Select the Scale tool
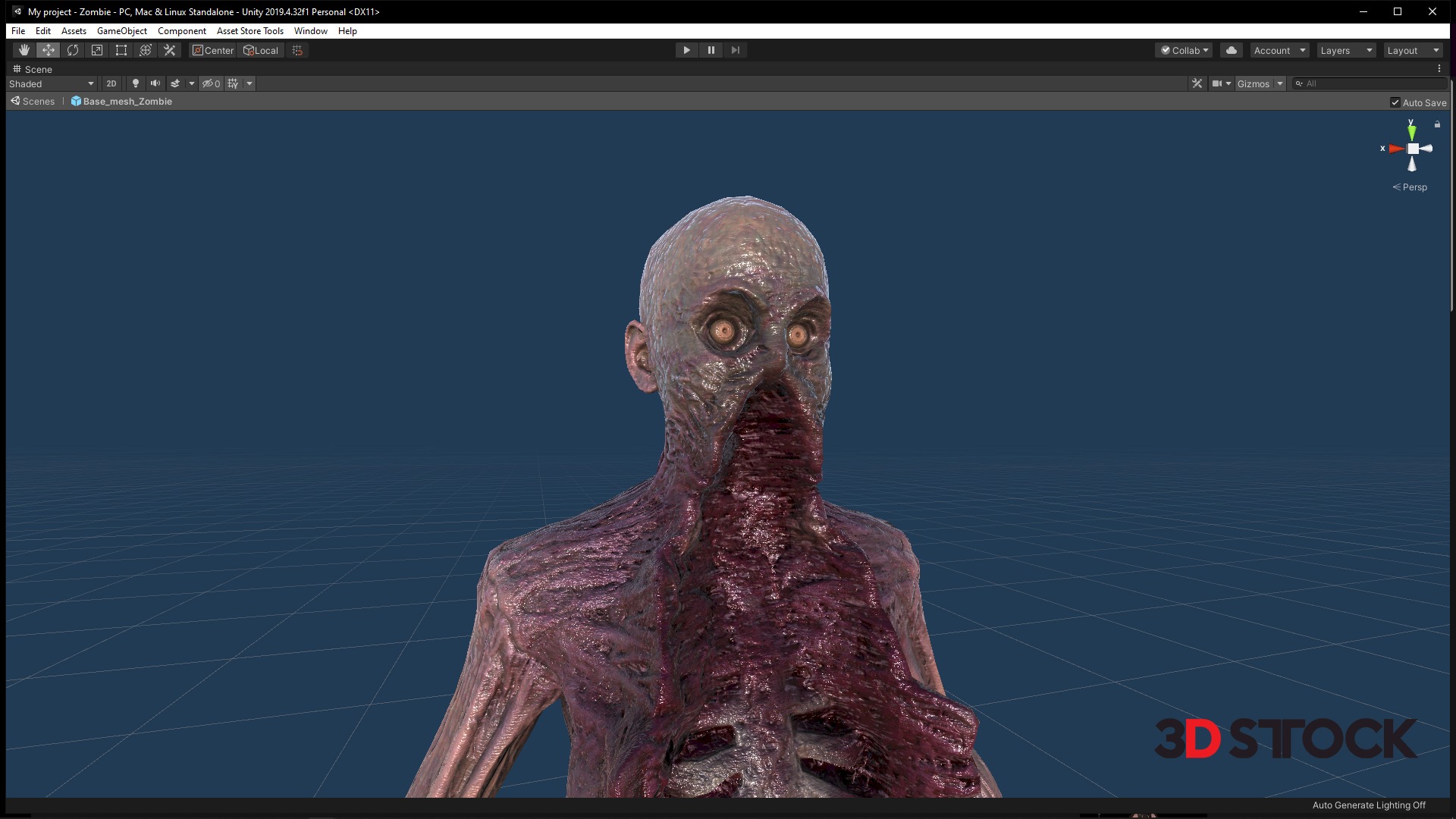Viewport: 1456px width, 819px height. [97, 50]
